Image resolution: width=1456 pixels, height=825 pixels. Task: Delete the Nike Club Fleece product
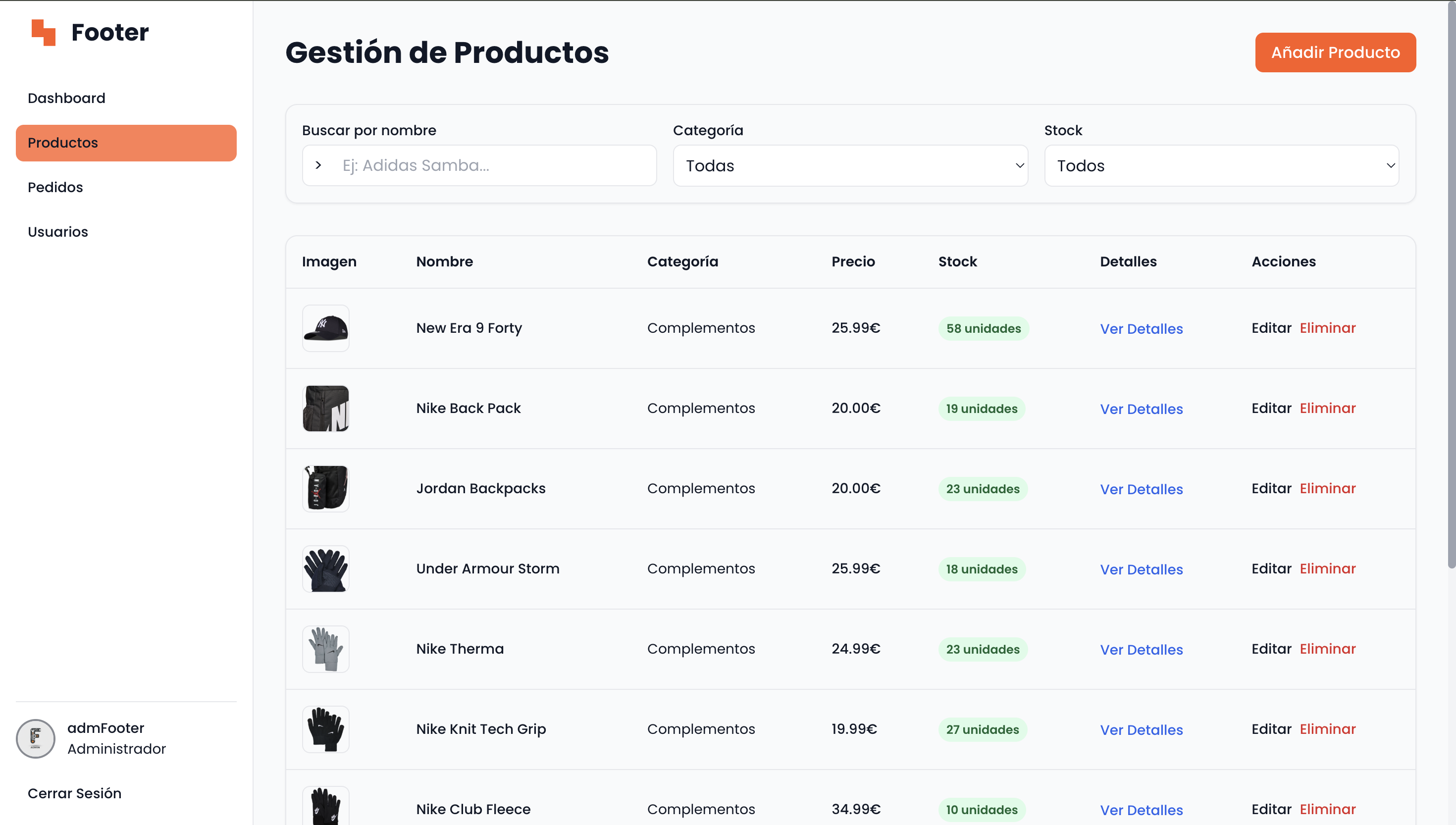(x=1327, y=809)
